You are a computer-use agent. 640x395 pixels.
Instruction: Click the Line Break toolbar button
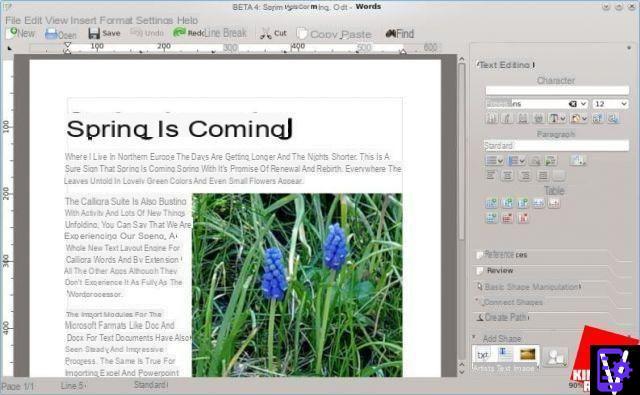(226, 33)
